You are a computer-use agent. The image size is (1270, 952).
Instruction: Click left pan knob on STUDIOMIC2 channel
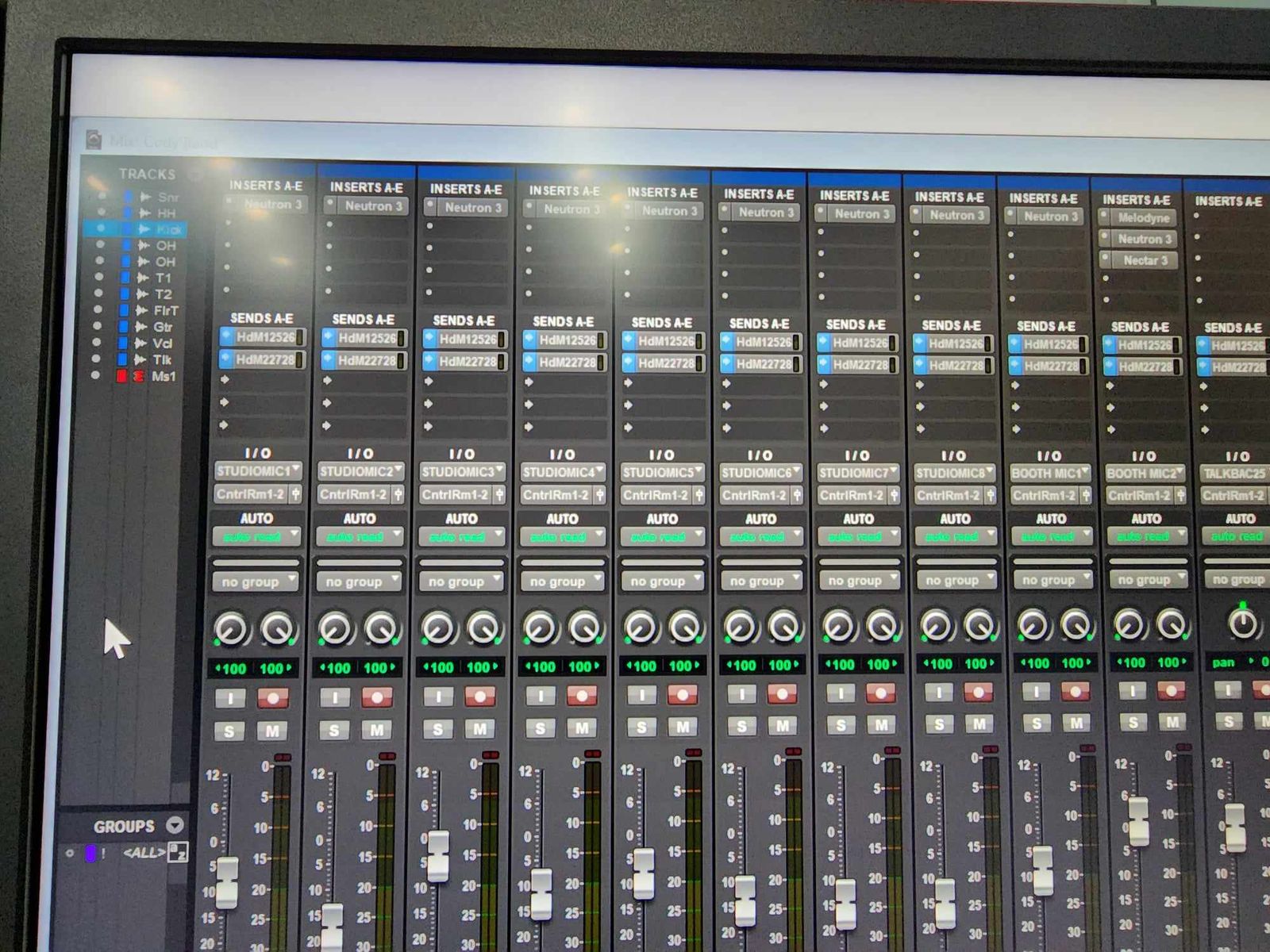point(334,628)
